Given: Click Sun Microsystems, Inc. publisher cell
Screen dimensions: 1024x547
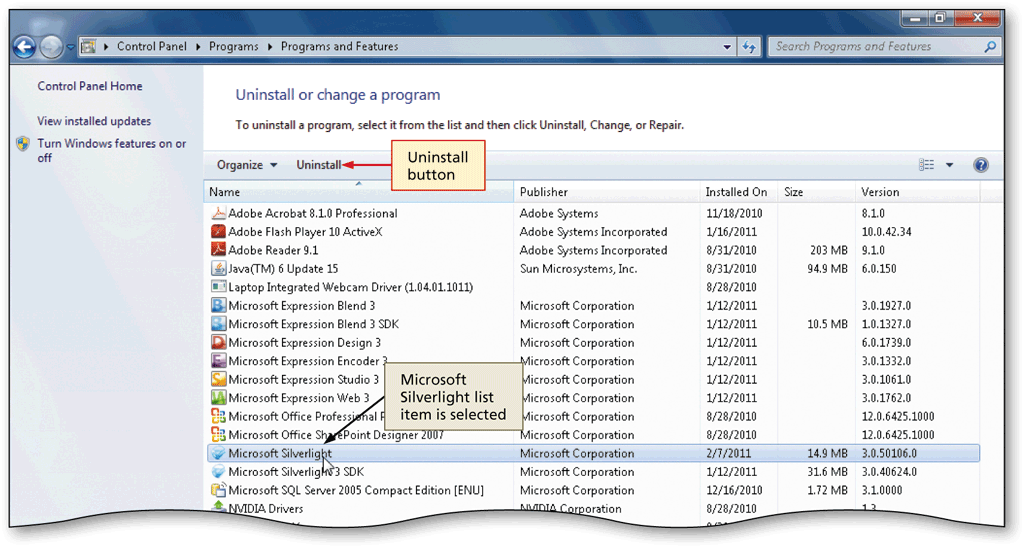Looking at the screenshot, I should [x=579, y=268].
